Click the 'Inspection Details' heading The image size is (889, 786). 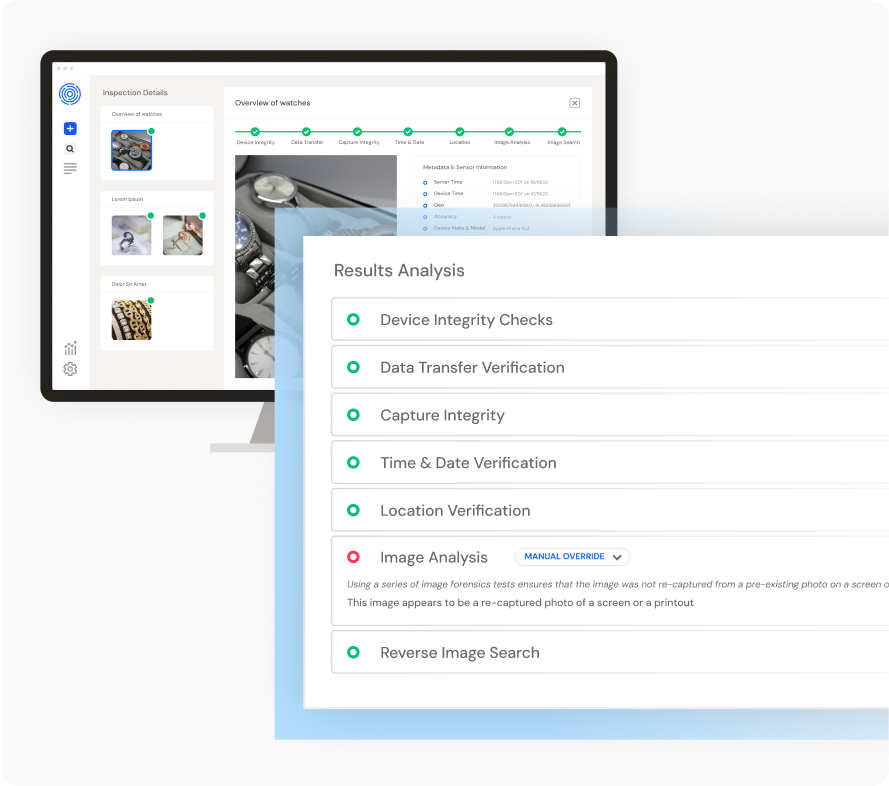(135, 92)
